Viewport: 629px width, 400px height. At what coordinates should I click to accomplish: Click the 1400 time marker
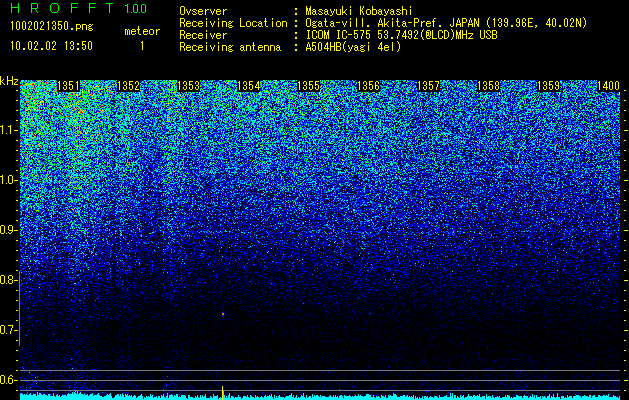[x=609, y=86]
